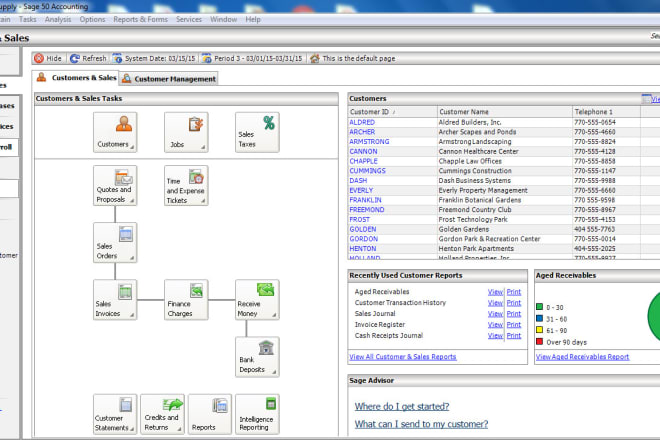Open the Sales Invoices task
Image resolution: width=660 pixels, height=440 pixels.
[x=115, y=300]
